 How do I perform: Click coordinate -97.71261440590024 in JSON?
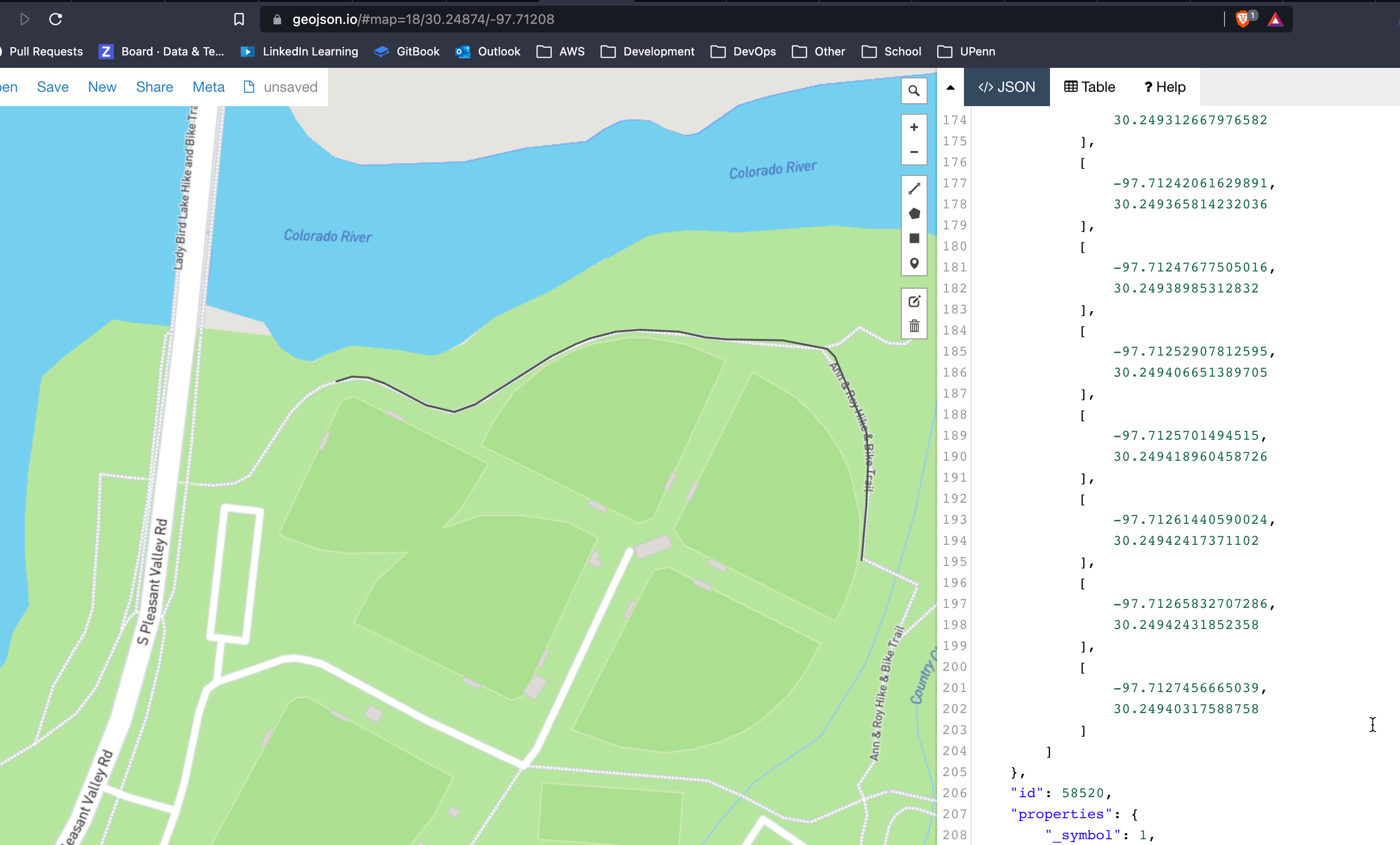tap(1190, 519)
